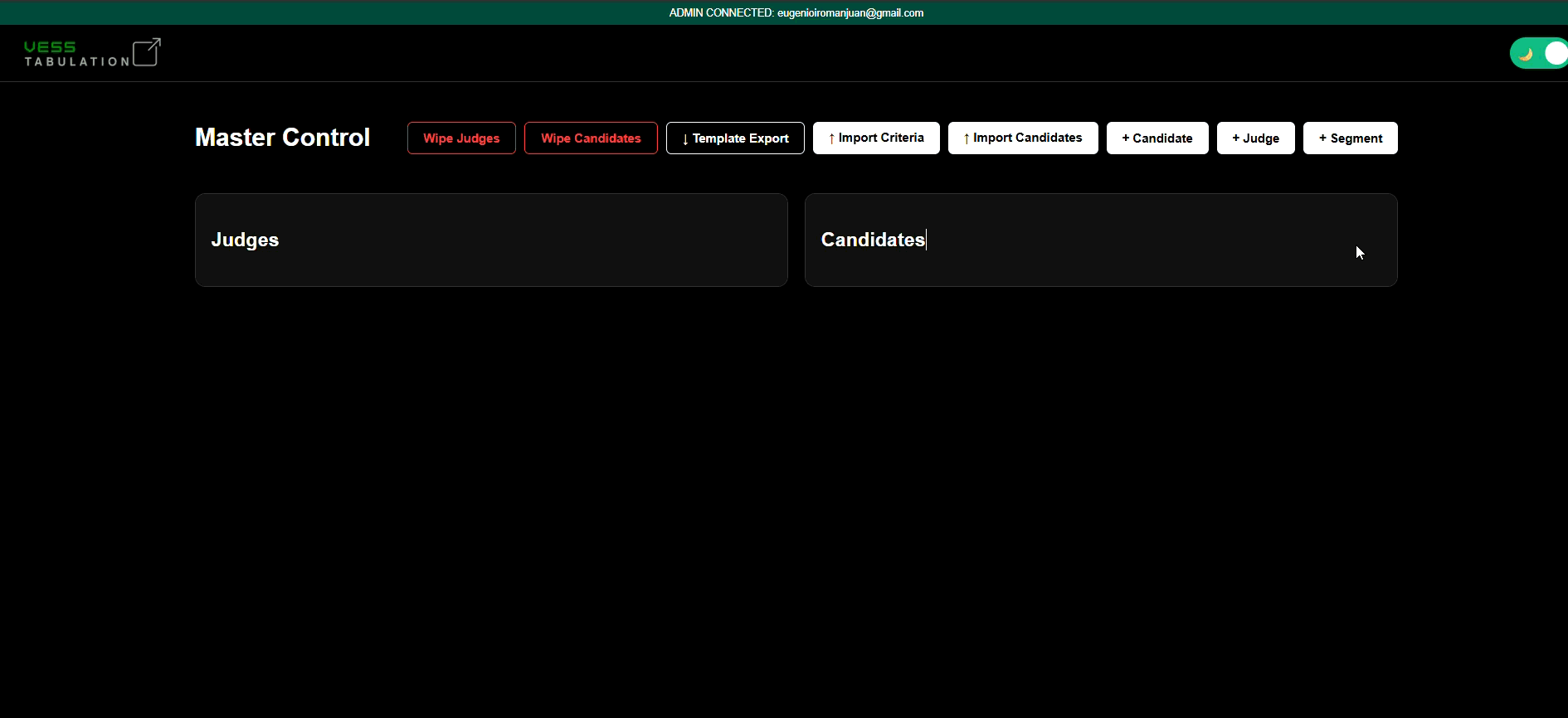Select the Judges panel heading
This screenshot has height=718, width=1568.
(x=245, y=240)
